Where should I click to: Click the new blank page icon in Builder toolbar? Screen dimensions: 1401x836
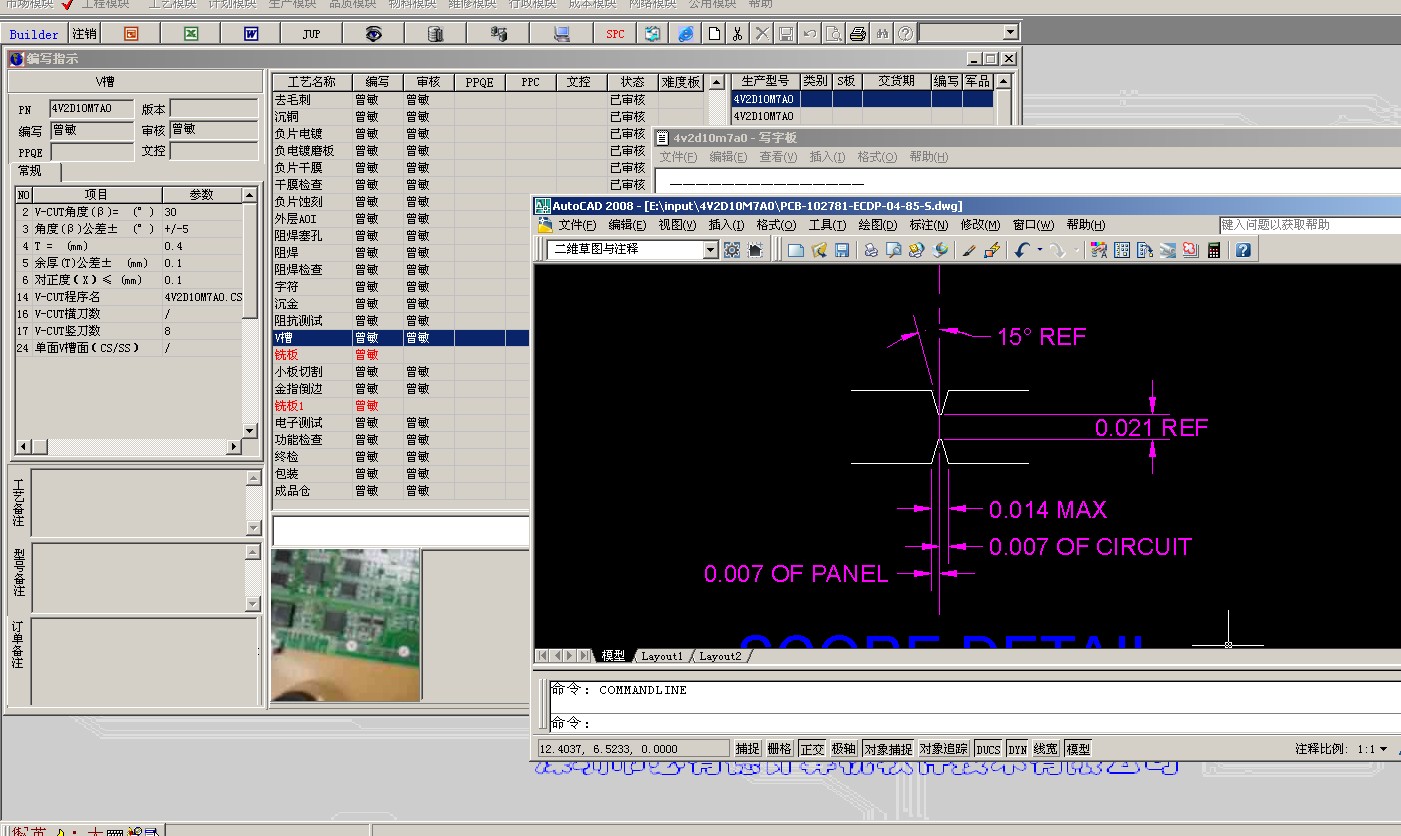(714, 34)
